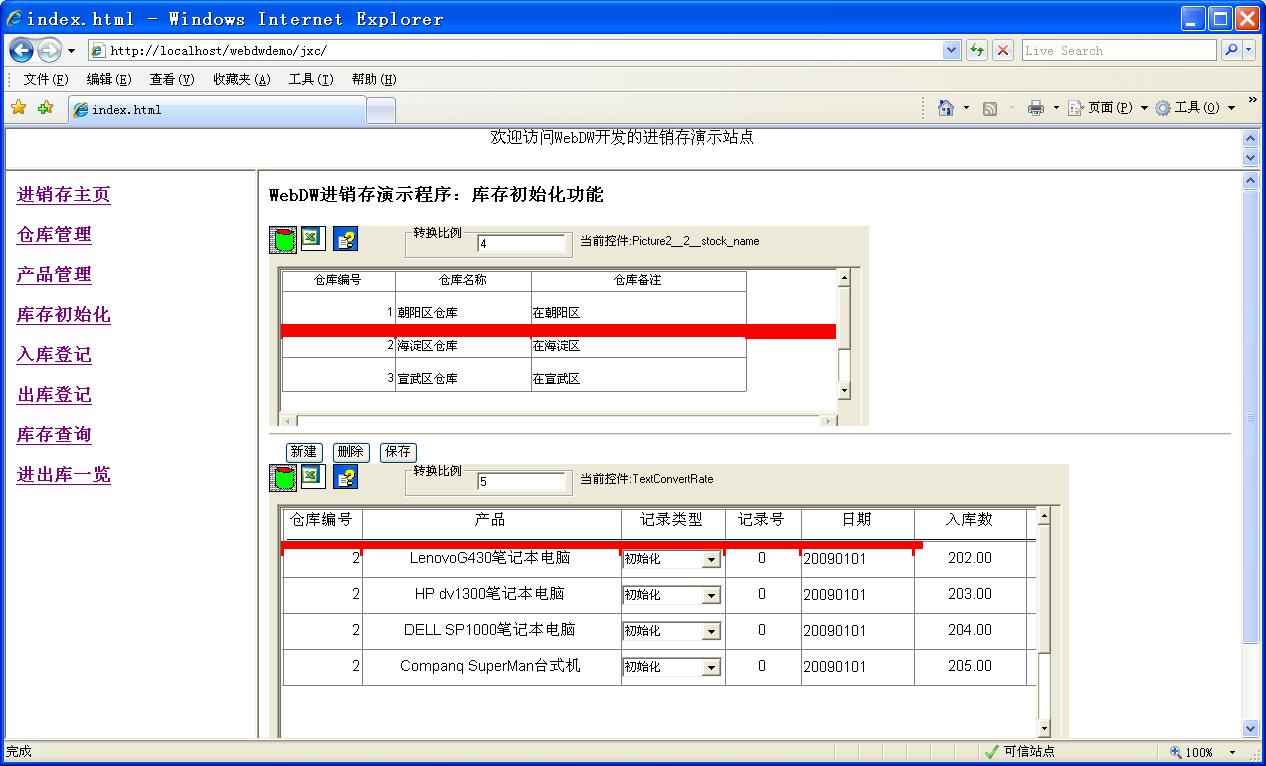Open the 记录类型 dropdown in the DELL SP1000 row
This screenshot has width=1266, height=766.
tap(711, 632)
